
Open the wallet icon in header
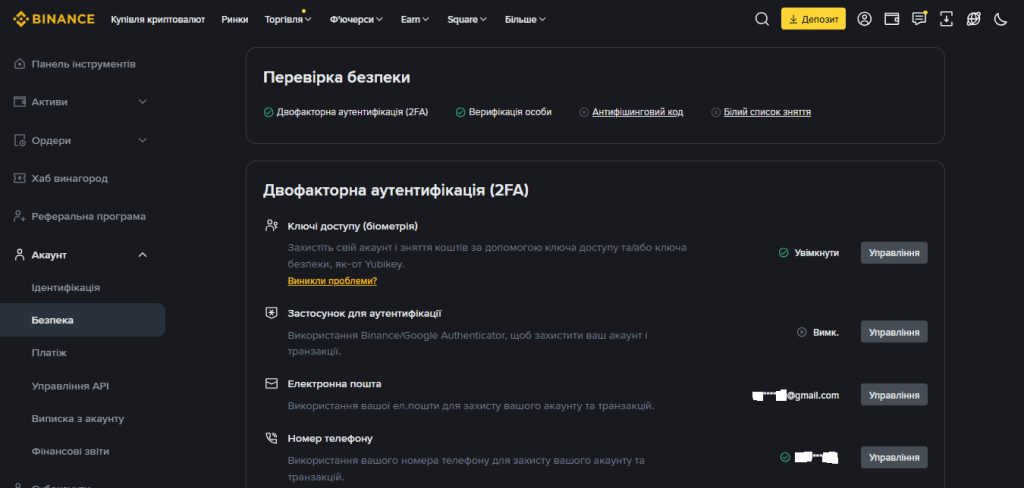pos(891,19)
